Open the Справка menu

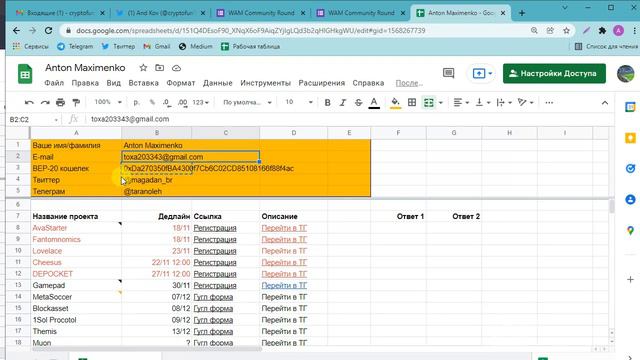point(368,83)
